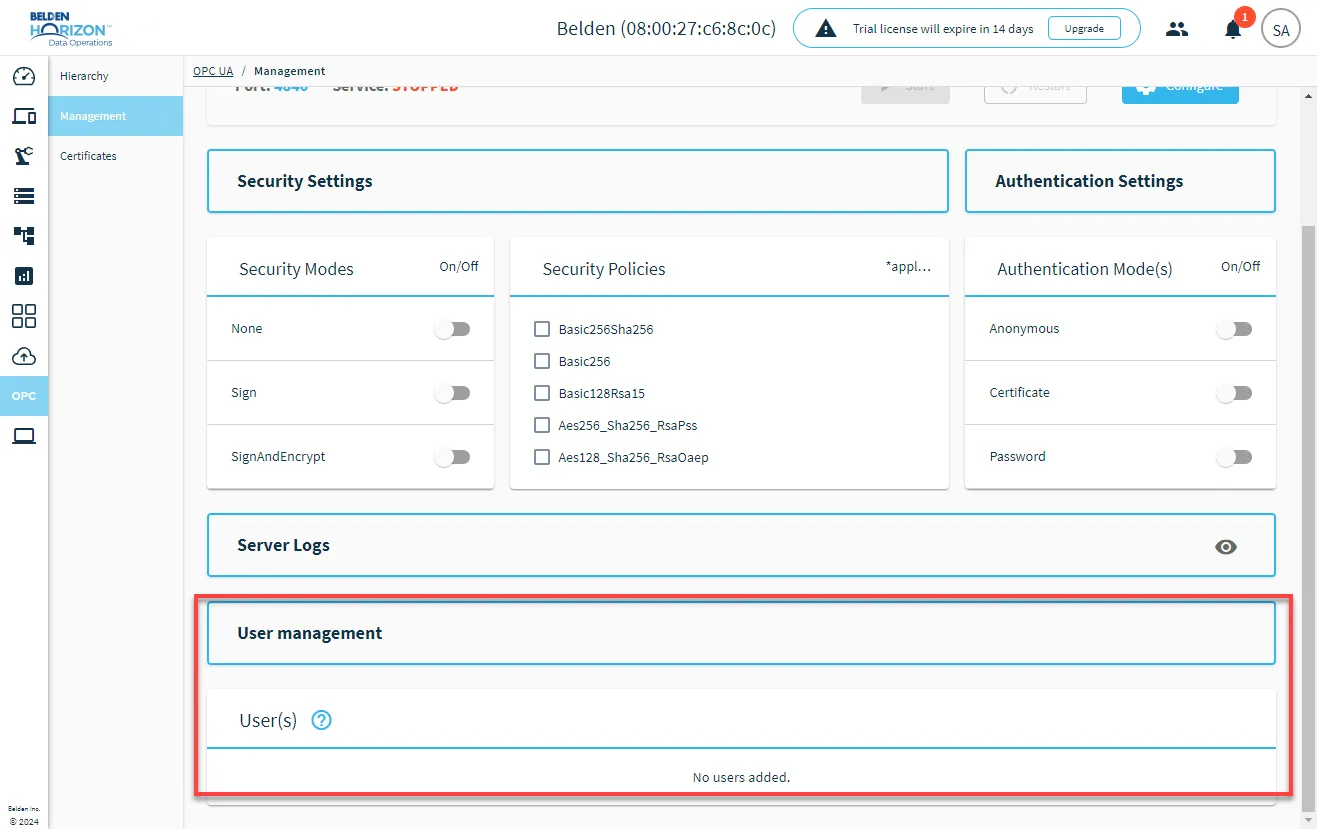Open the dashboard gauge icon in sidebar
Screen dimensions: 1317x829
[24, 76]
